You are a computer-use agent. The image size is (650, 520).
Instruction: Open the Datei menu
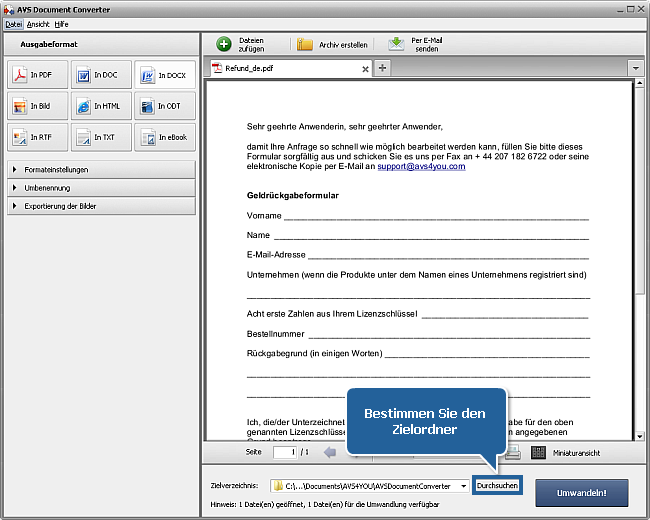tap(14, 23)
